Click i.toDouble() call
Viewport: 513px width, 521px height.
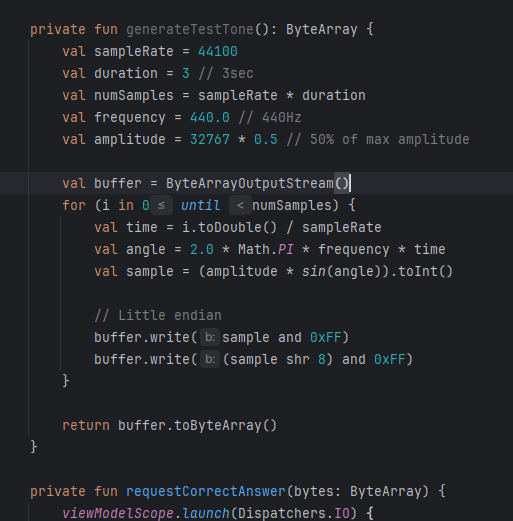229,228
